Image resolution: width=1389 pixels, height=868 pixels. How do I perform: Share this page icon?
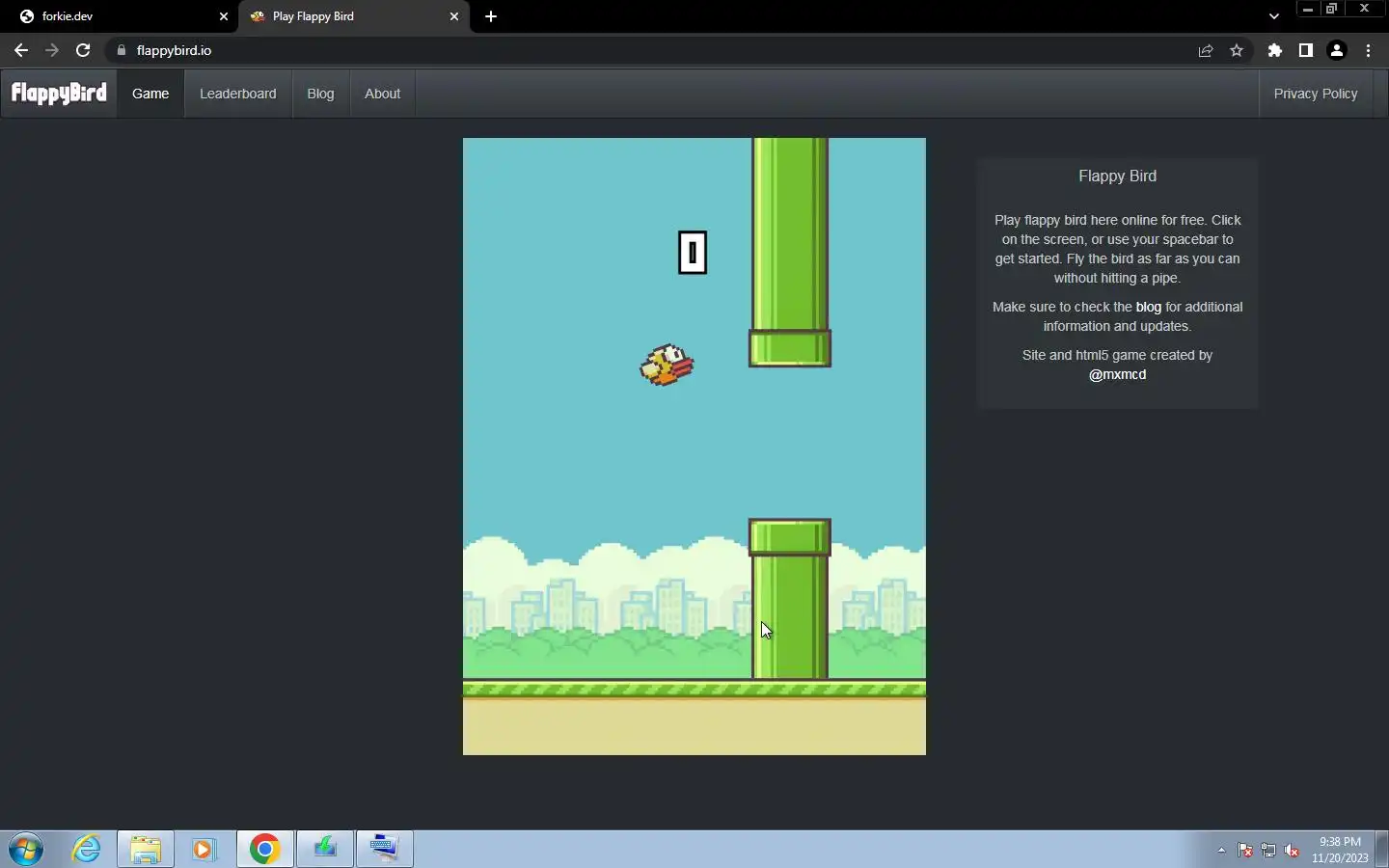(1206, 50)
